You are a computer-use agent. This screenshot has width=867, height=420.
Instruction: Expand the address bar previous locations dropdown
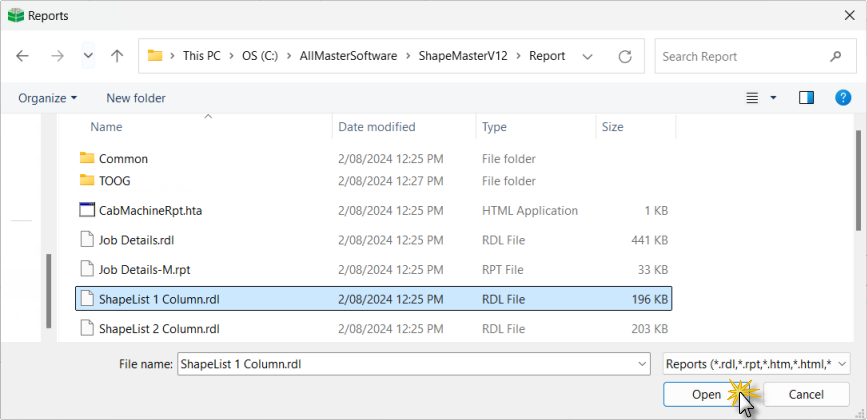(587, 56)
